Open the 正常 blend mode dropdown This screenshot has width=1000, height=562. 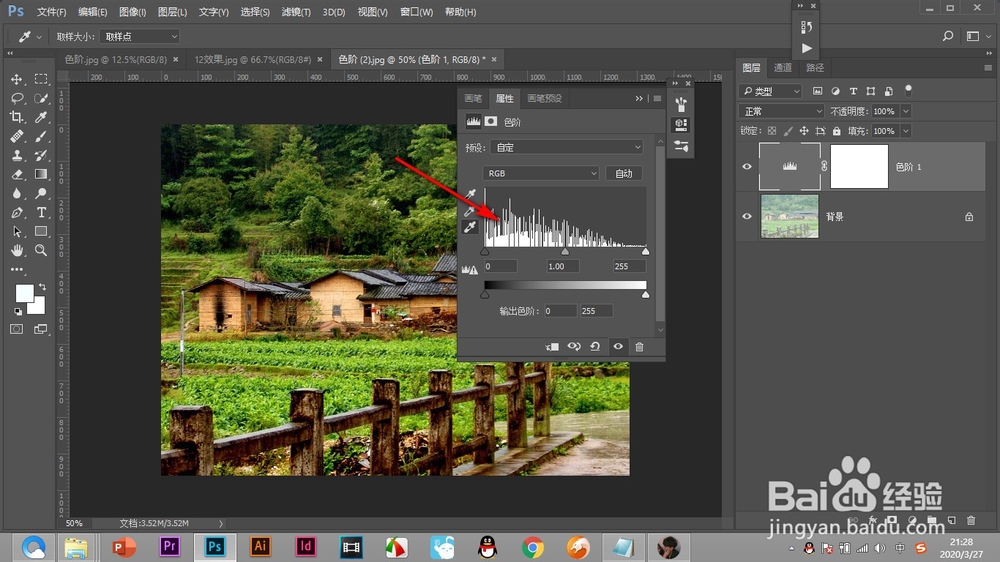click(x=781, y=111)
